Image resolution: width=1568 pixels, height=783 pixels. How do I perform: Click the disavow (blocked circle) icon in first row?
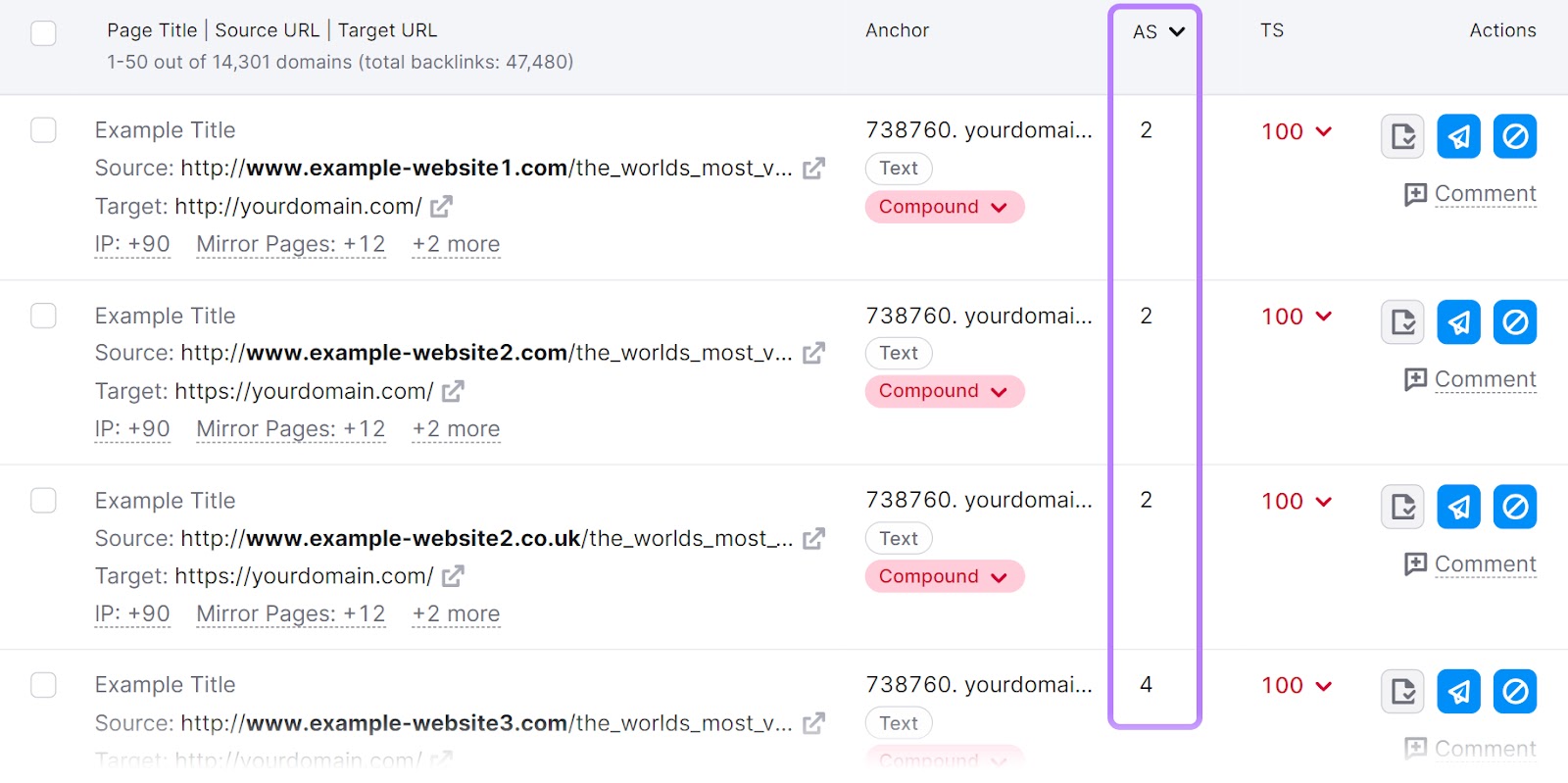tap(1514, 136)
